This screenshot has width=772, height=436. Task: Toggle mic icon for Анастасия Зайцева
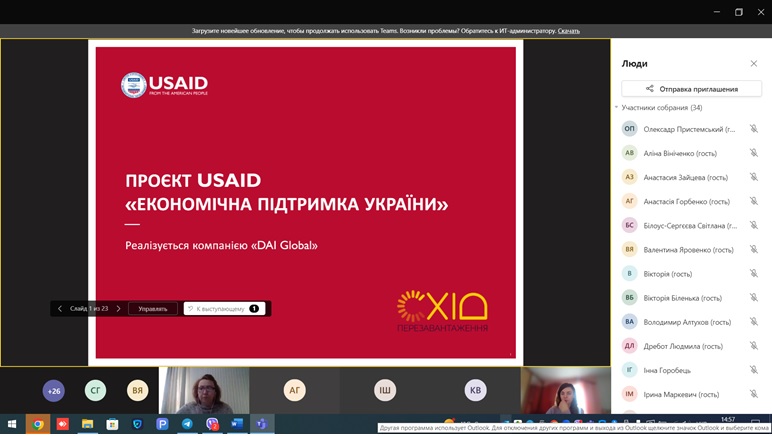tap(754, 177)
